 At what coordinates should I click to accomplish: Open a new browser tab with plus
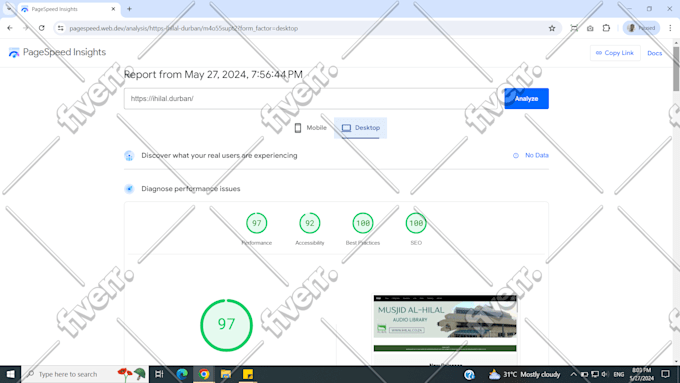(129, 9)
